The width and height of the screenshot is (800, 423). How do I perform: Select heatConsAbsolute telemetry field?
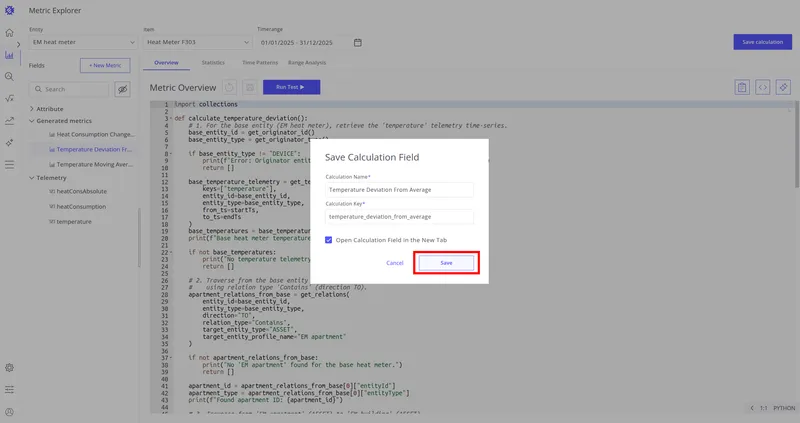click(82, 191)
